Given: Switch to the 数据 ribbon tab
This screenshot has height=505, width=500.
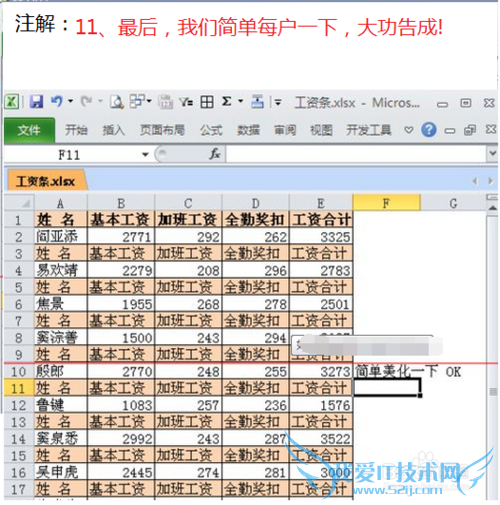Looking at the screenshot, I should coord(248,130).
